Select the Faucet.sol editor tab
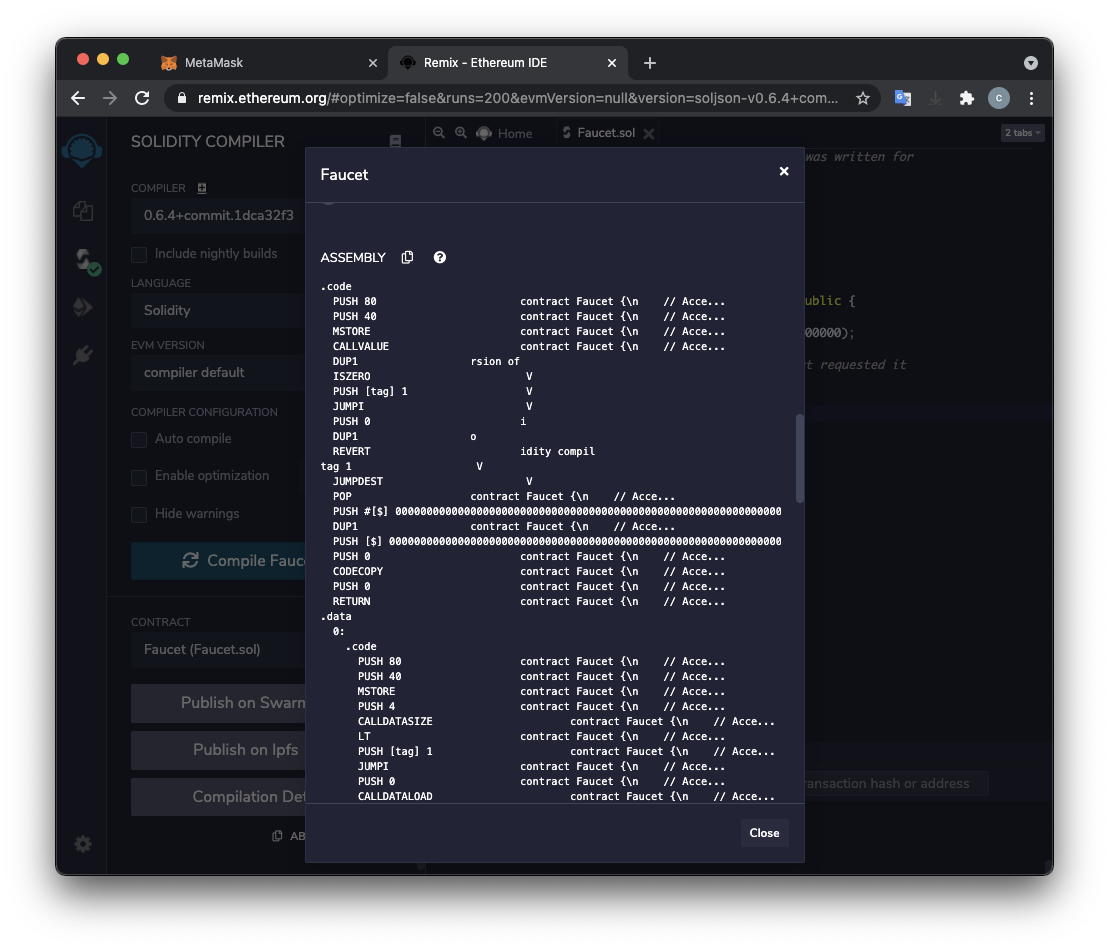 [x=605, y=133]
